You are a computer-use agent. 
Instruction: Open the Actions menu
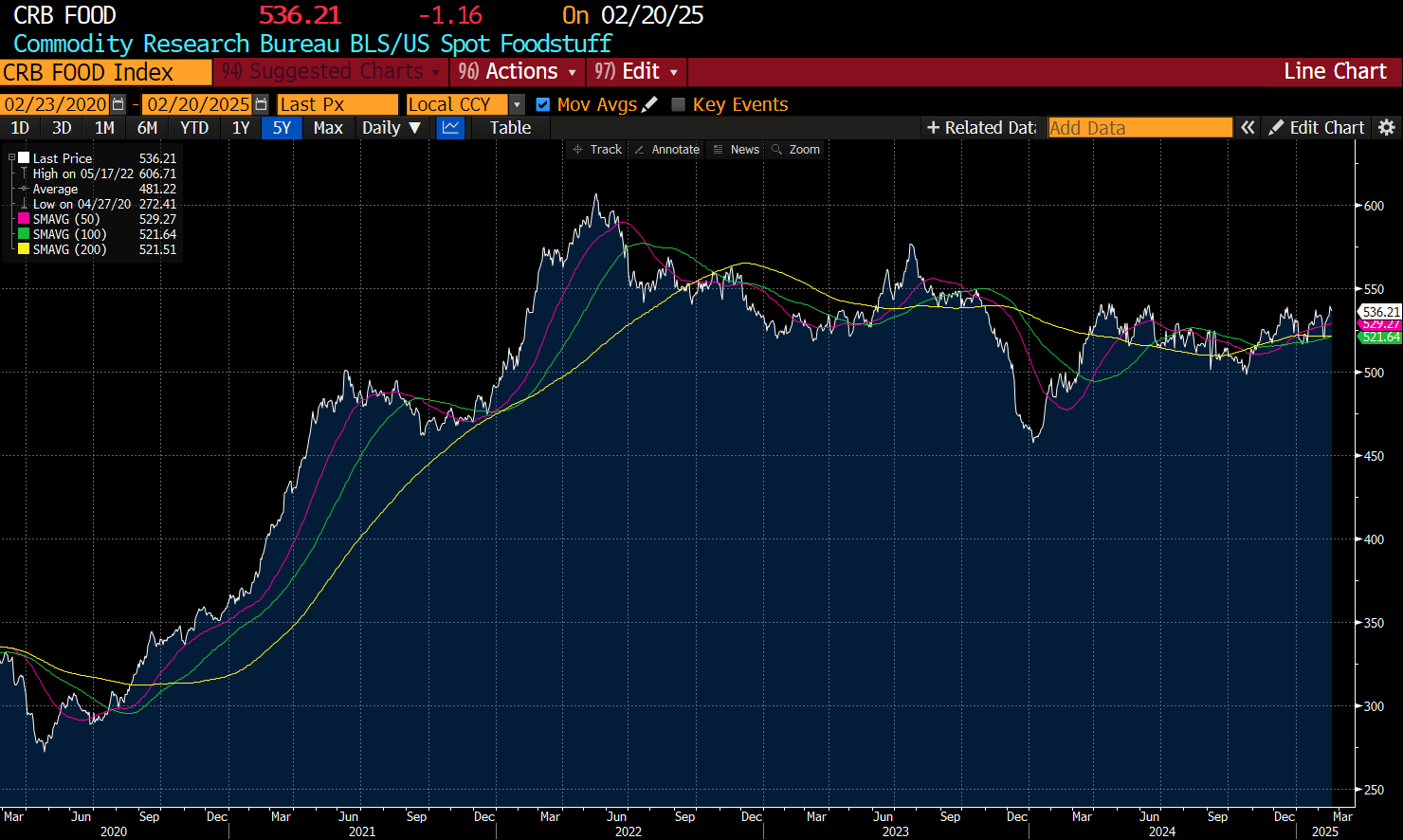point(518,72)
